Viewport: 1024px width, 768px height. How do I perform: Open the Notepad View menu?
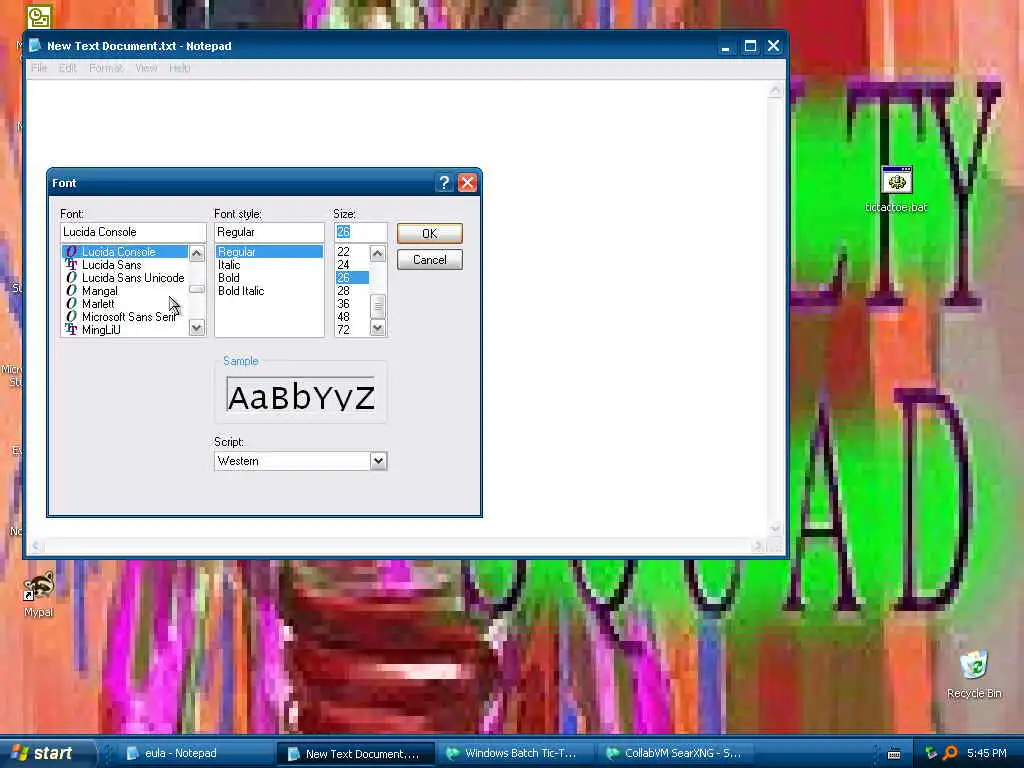pyautogui.click(x=146, y=68)
